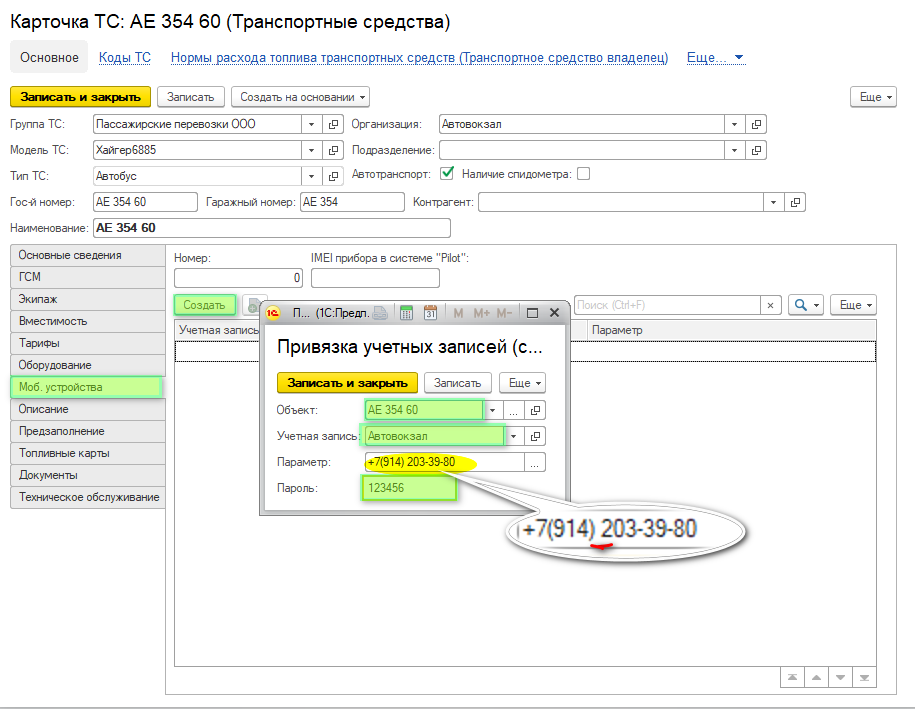Click Записать и закрыть in the dialog
The height and width of the screenshot is (709, 915).
pyautogui.click(x=347, y=382)
